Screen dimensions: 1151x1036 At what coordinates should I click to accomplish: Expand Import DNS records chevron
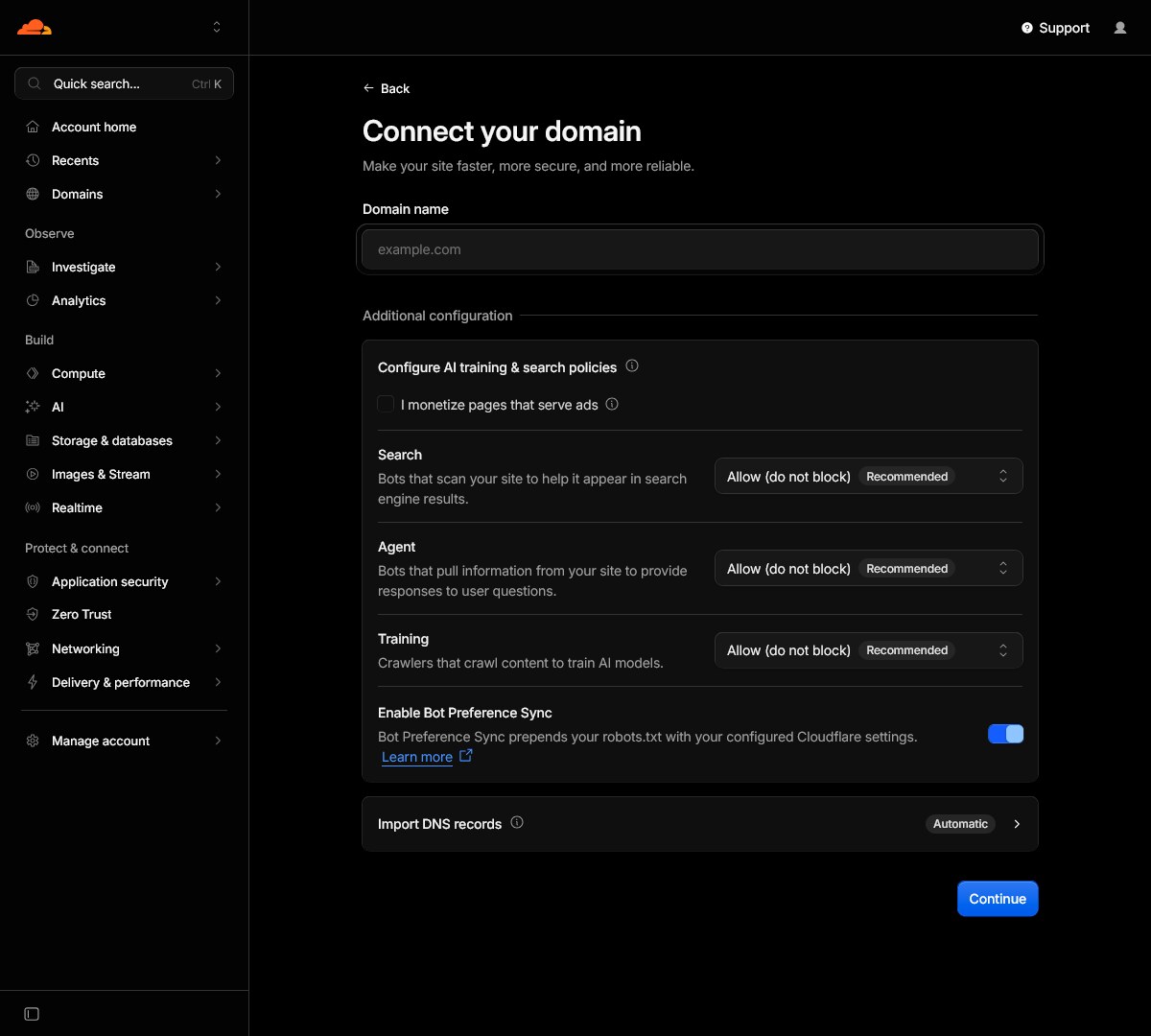(x=1017, y=824)
